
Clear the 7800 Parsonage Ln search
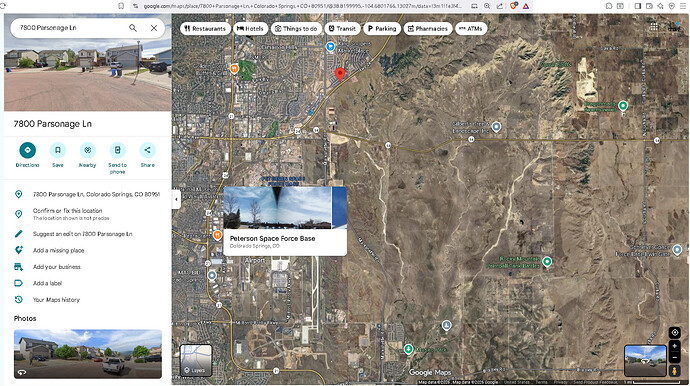154,28
